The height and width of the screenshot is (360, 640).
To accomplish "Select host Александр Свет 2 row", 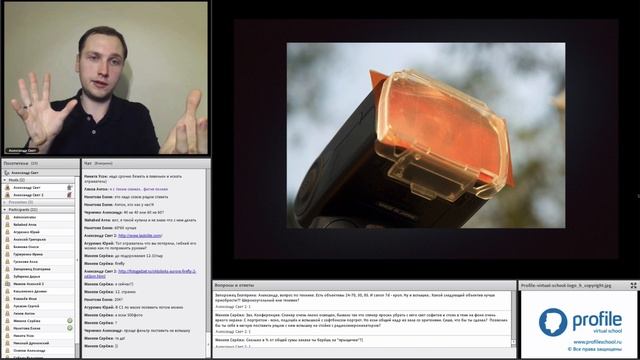I will point(39,195).
